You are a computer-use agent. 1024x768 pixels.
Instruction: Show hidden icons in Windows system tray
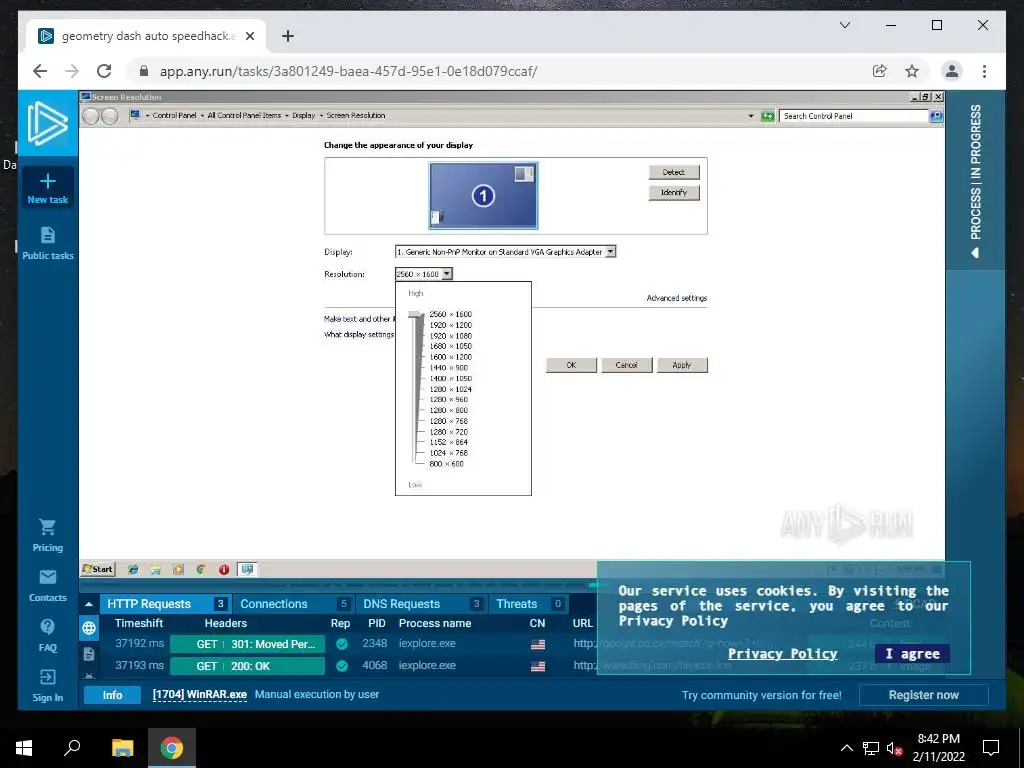tap(846, 748)
